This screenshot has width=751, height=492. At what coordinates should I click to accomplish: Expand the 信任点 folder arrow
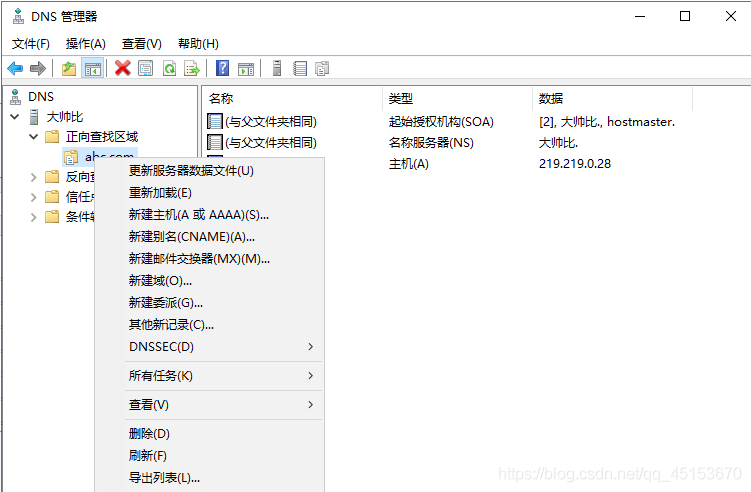33,197
